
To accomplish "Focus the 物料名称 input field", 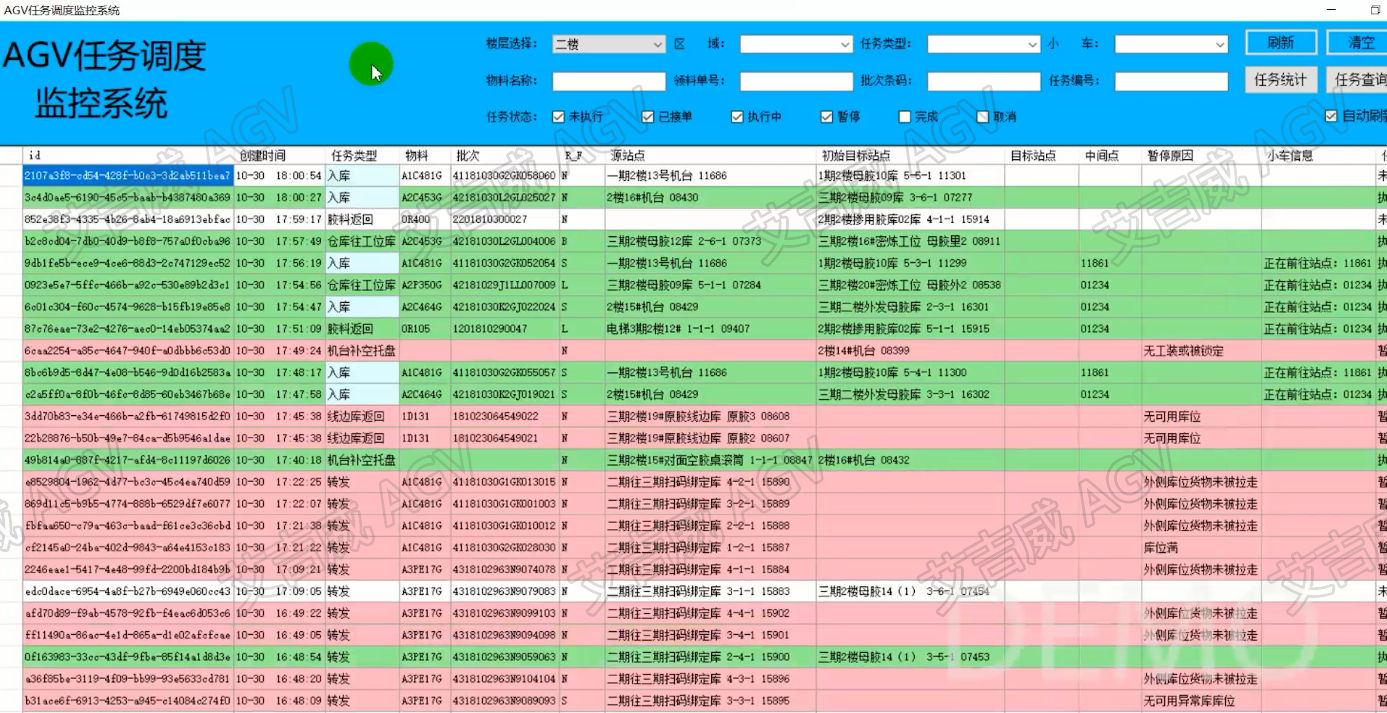I will tap(608, 81).
